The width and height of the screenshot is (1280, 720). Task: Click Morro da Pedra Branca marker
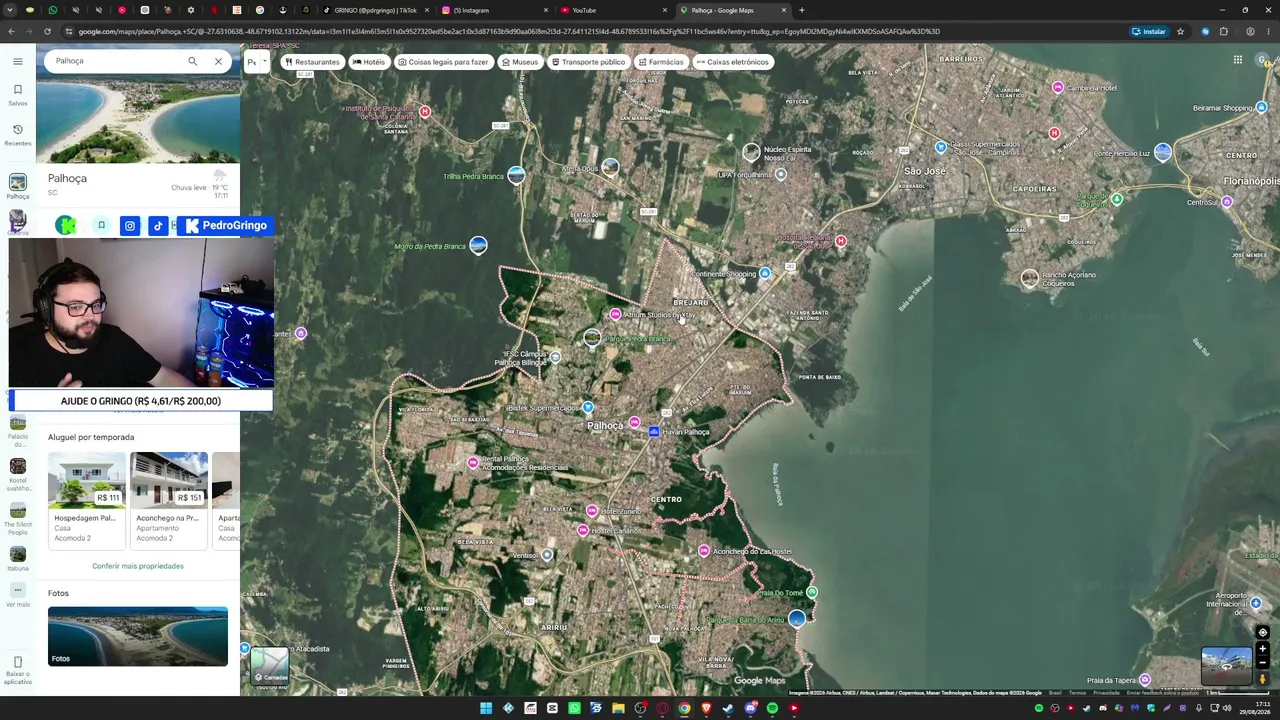[478, 246]
